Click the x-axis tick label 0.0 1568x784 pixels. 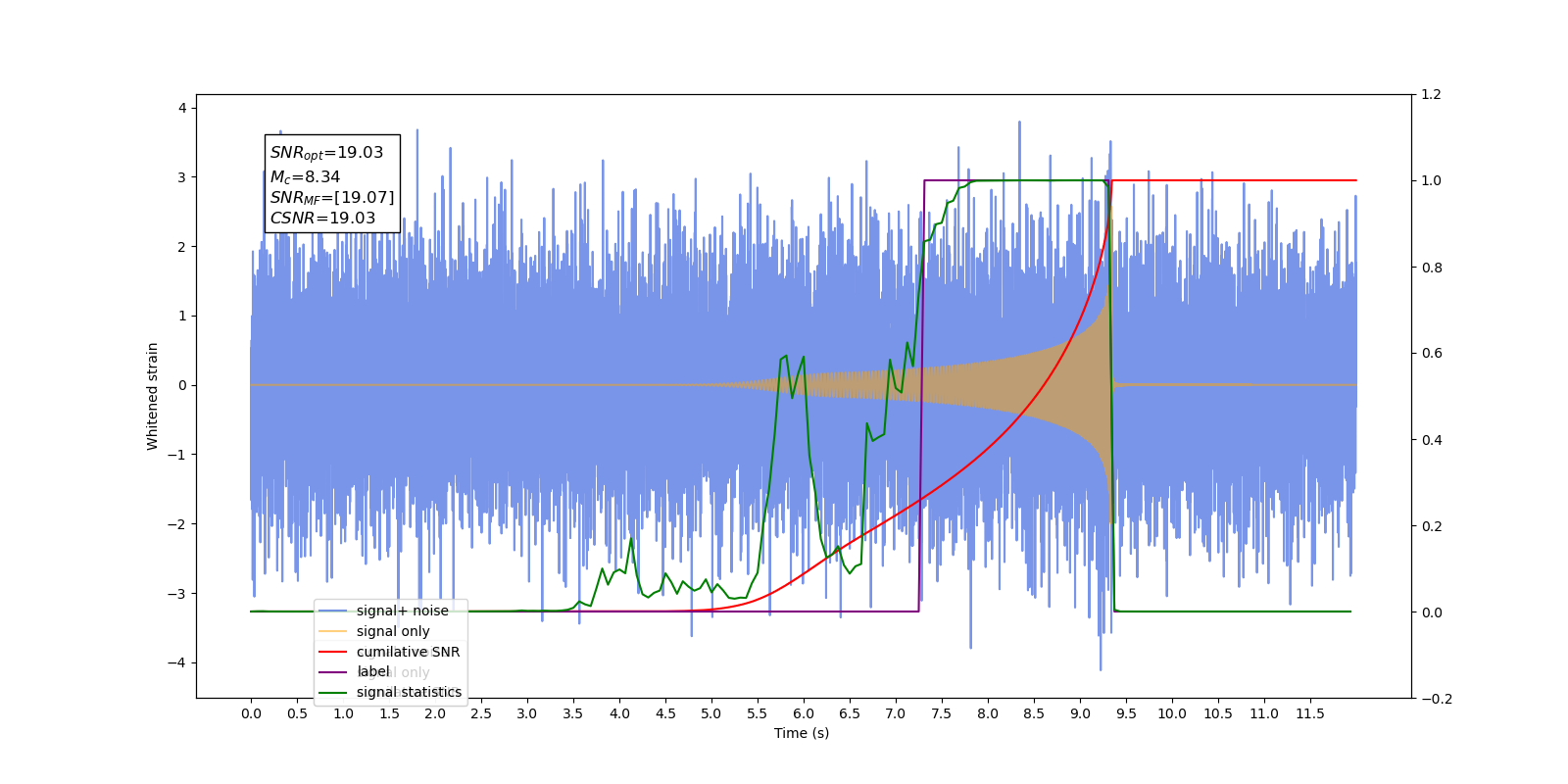251,713
